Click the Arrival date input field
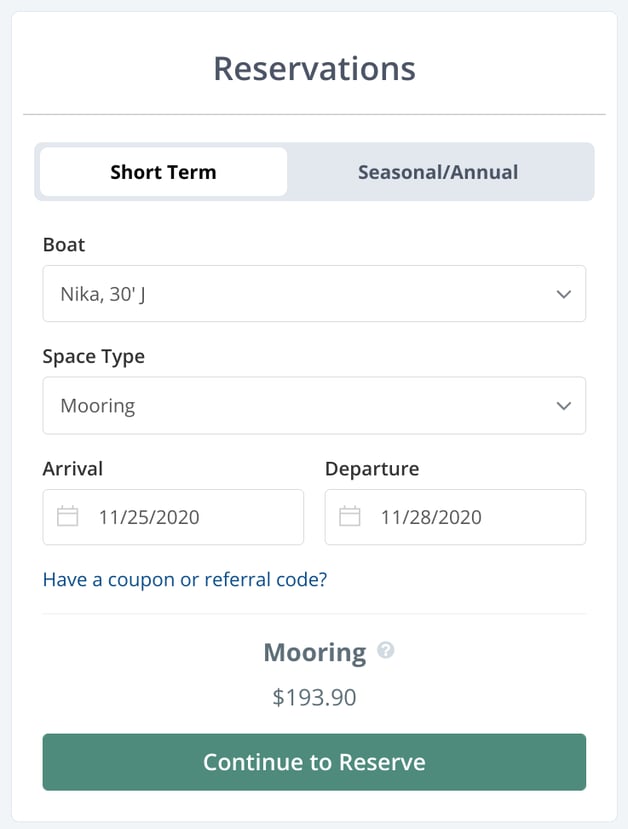628x829 pixels. 172,516
